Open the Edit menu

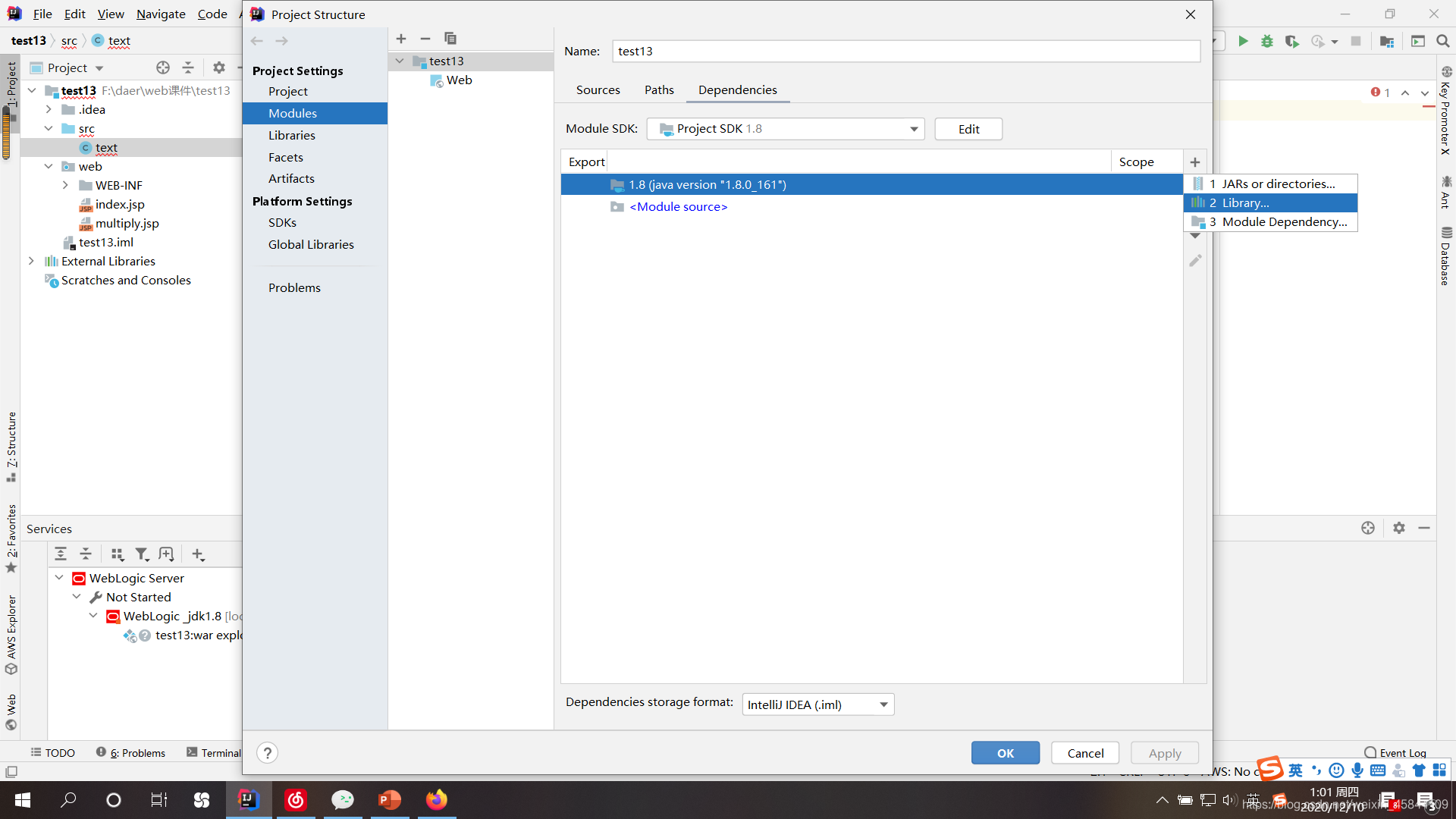click(x=74, y=14)
